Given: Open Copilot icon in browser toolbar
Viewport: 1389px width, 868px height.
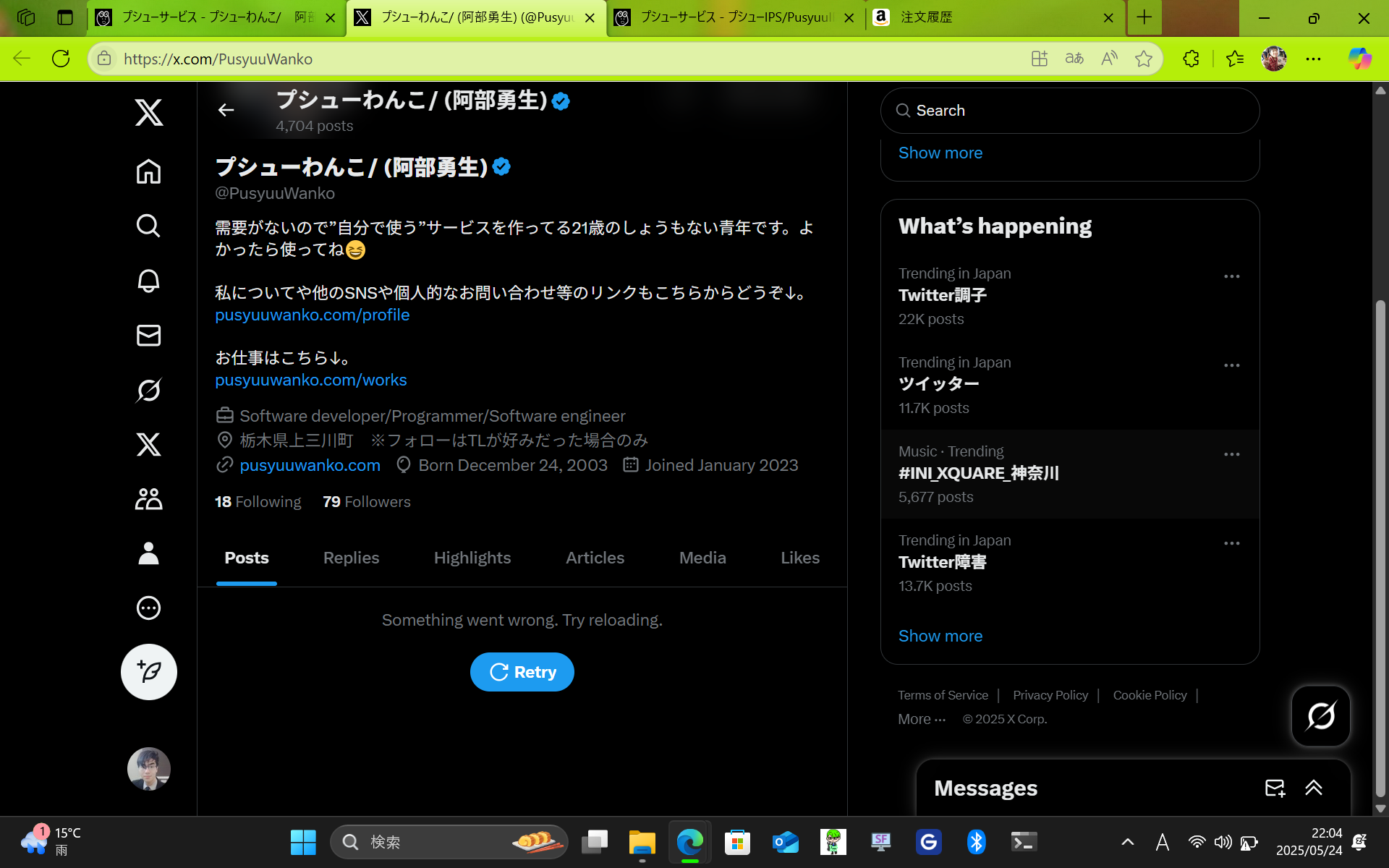Looking at the screenshot, I should [1359, 59].
